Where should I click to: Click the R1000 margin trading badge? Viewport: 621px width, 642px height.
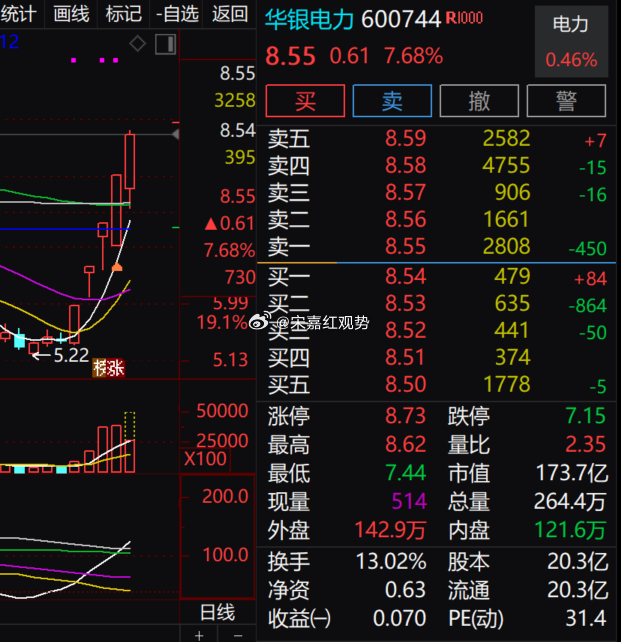point(464,18)
